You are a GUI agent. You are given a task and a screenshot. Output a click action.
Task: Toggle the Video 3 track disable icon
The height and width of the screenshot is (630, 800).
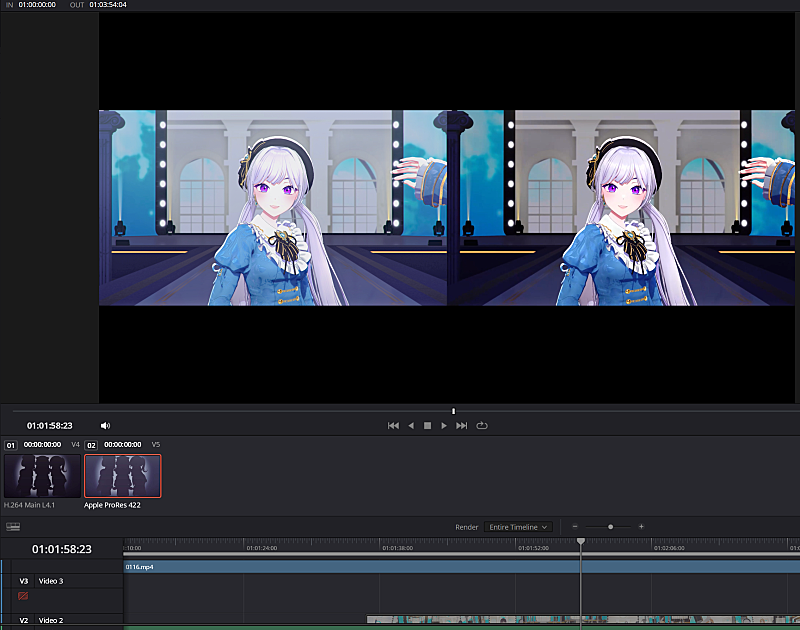click(x=23, y=596)
